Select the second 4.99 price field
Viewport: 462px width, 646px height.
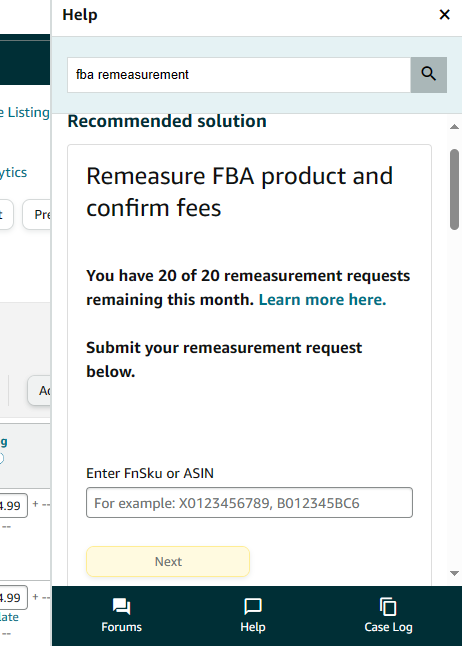(x=13, y=597)
